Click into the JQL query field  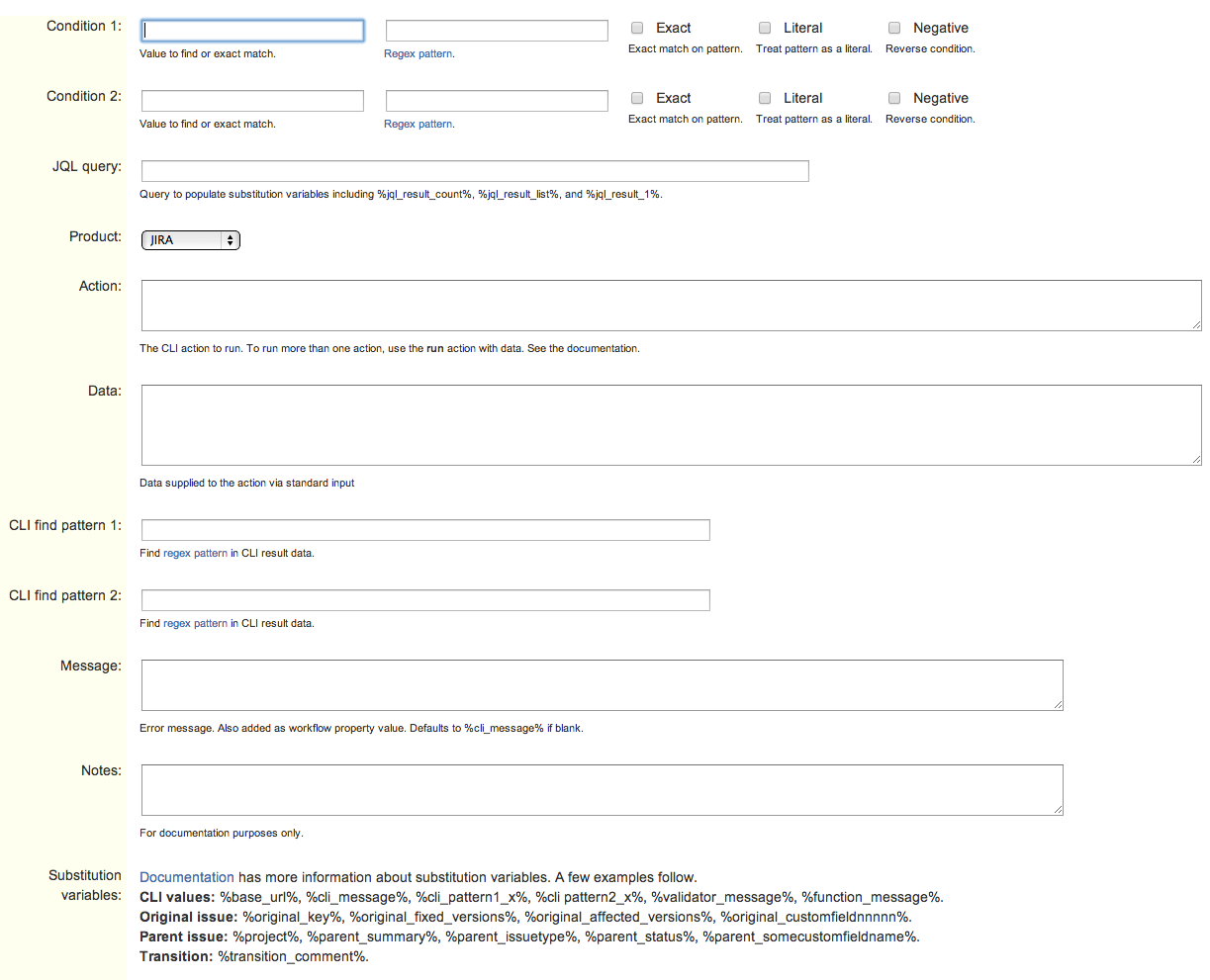coord(475,171)
